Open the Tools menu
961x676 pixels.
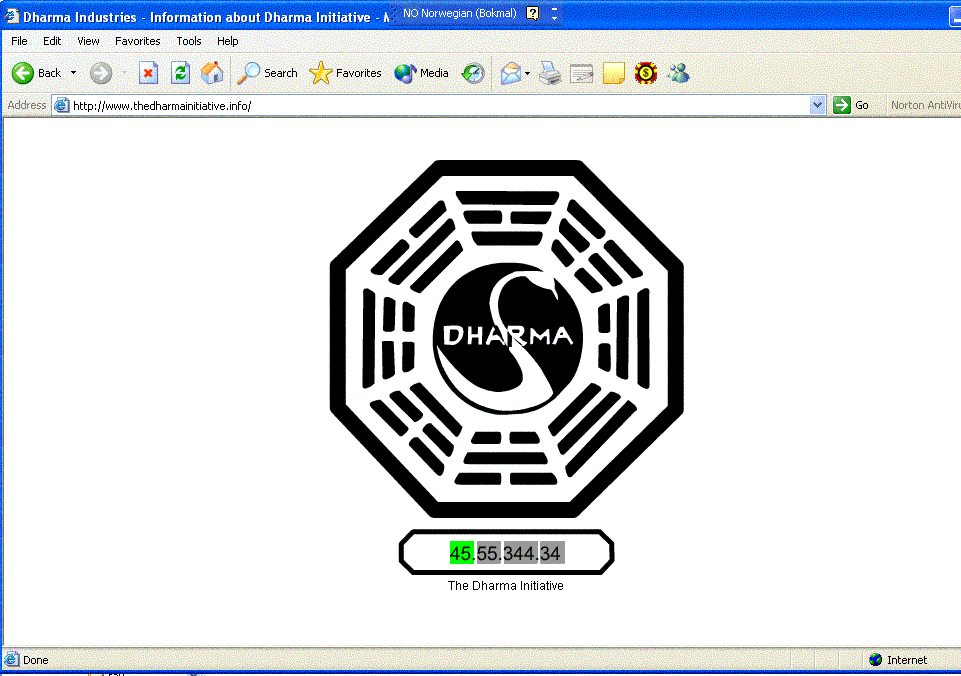(x=189, y=41)
